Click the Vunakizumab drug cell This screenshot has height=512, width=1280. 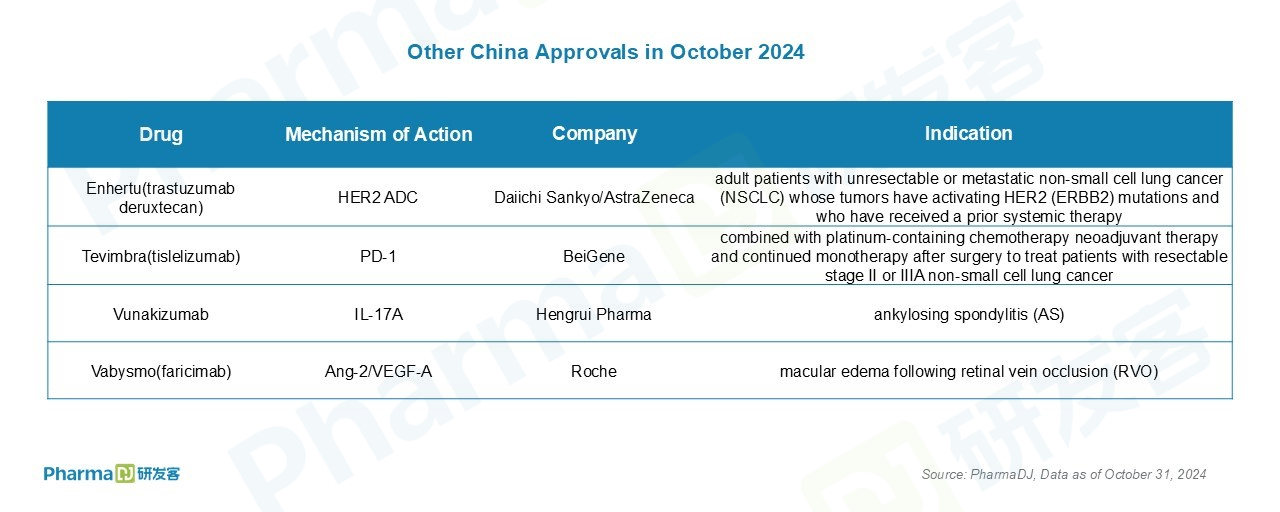tap(161, 314)
